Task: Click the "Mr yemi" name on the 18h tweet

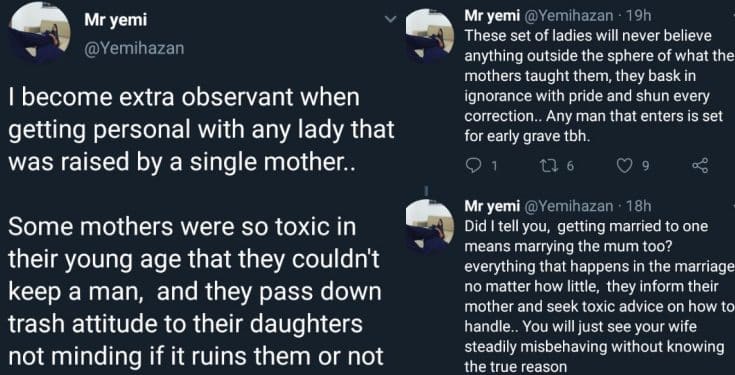Action: click(x=492, y=206)
